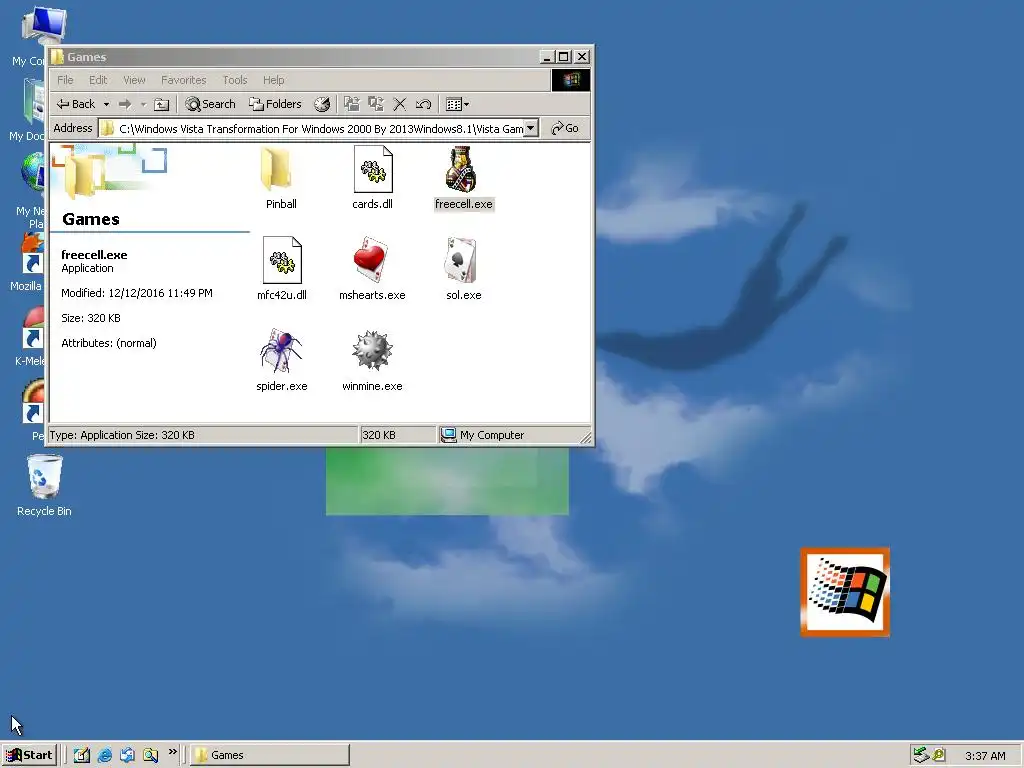Expand the Back history dropdown arrow
Screen dimensions: 1024x768
[x=106, y=104]
